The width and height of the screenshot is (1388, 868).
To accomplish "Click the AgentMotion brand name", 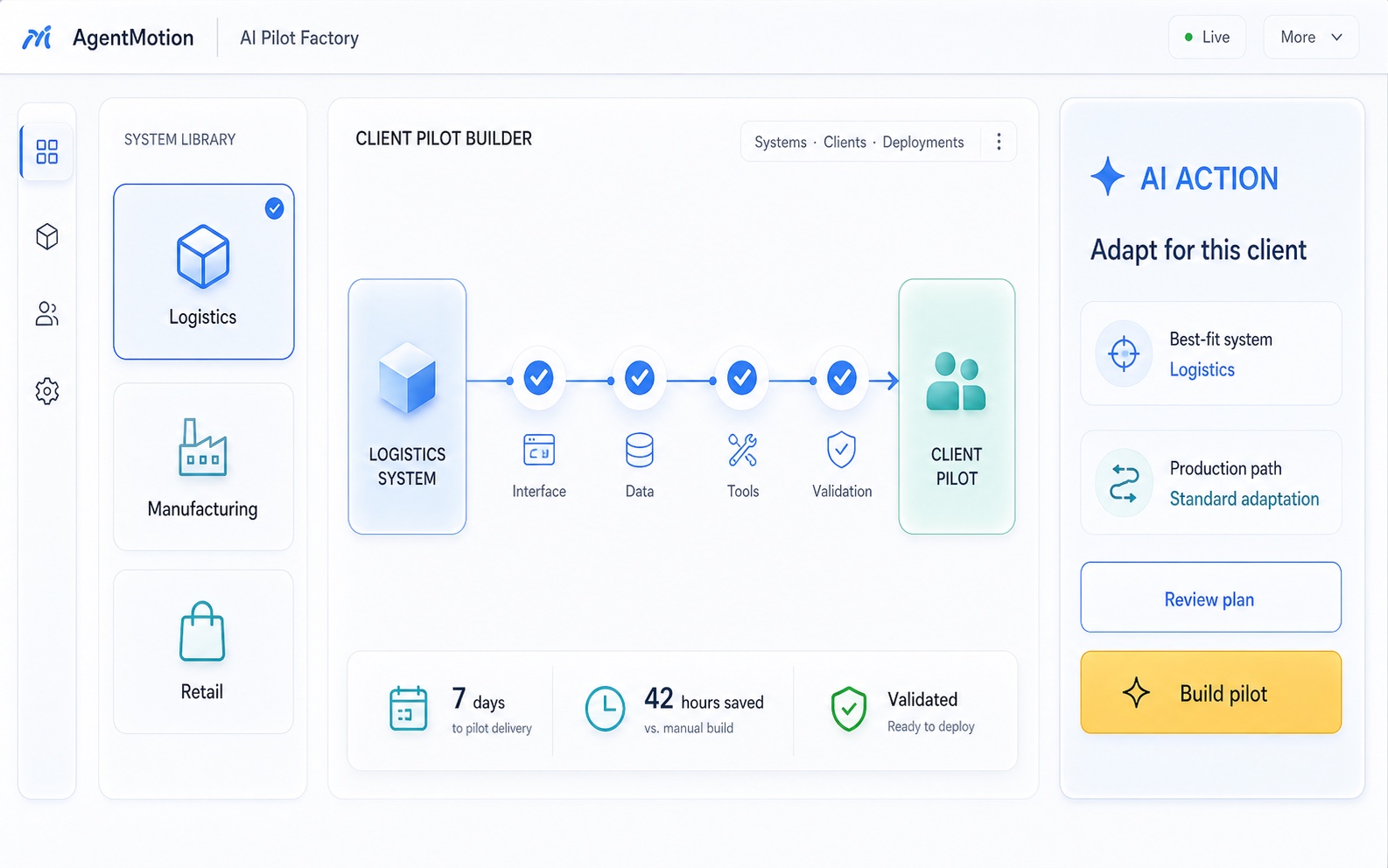I will (133, 38).
